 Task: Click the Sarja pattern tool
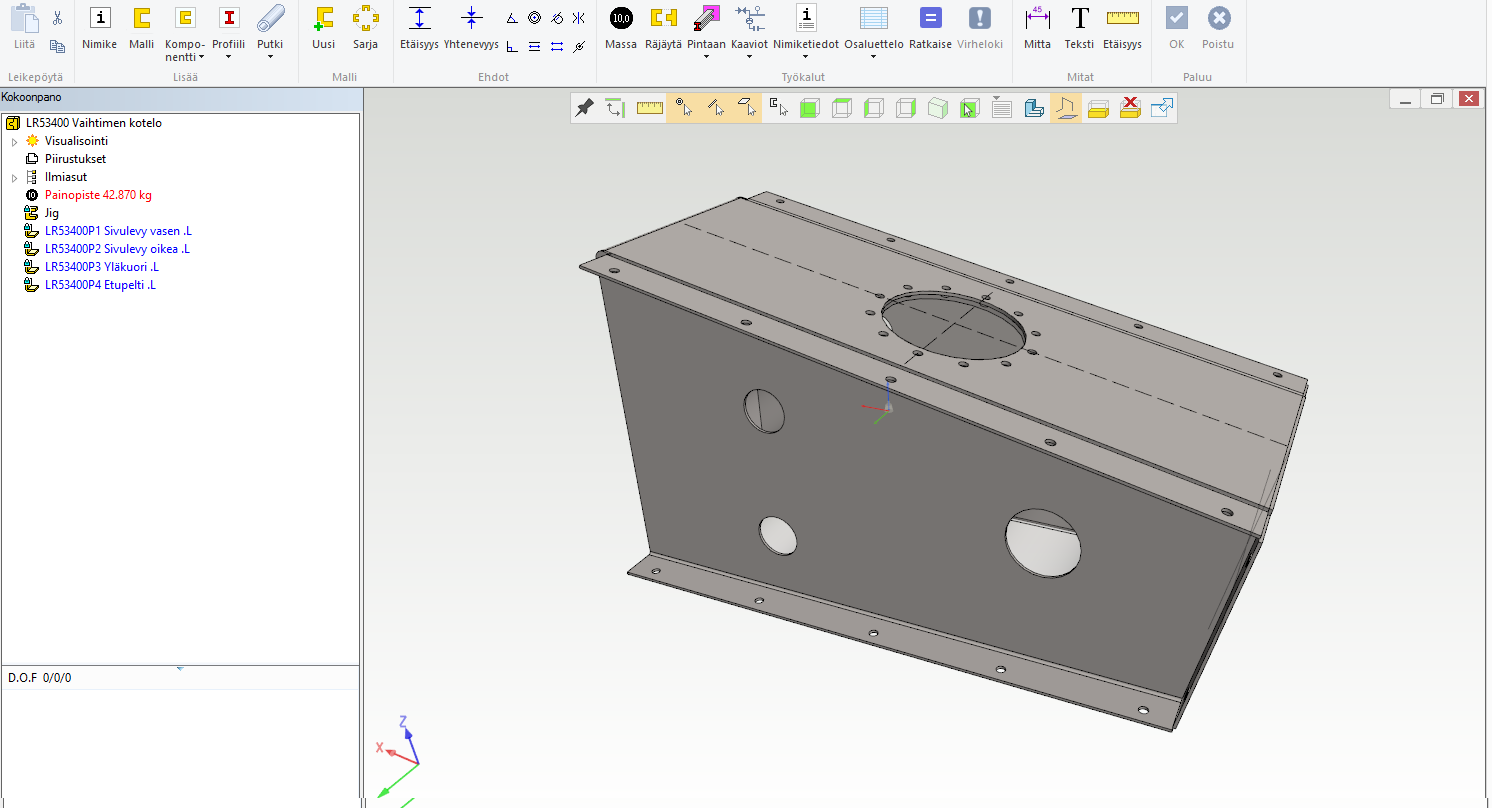click(x=365, y=27)
